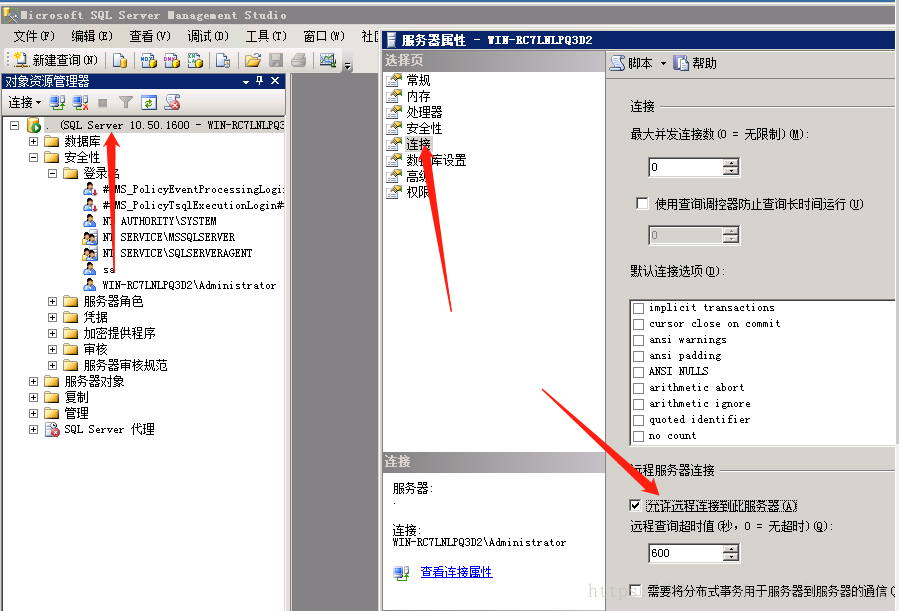This screenshot has width=899, height=611.
Task: Collapse the 安全性 folder in tree
Action: 34,157
